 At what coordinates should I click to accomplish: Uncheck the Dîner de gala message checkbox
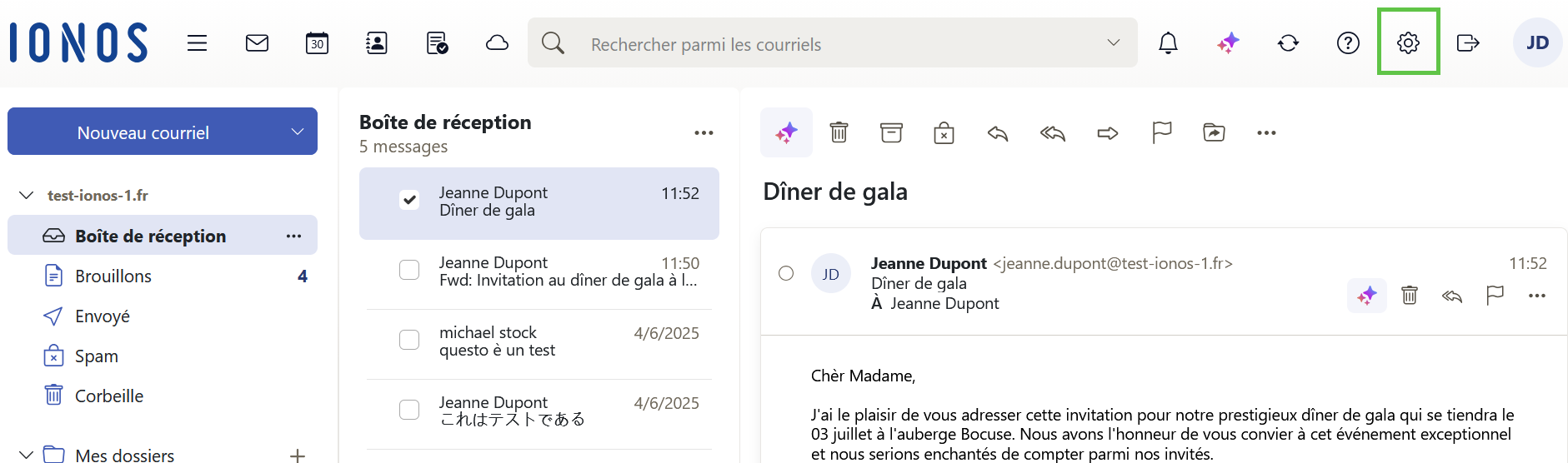409,200
